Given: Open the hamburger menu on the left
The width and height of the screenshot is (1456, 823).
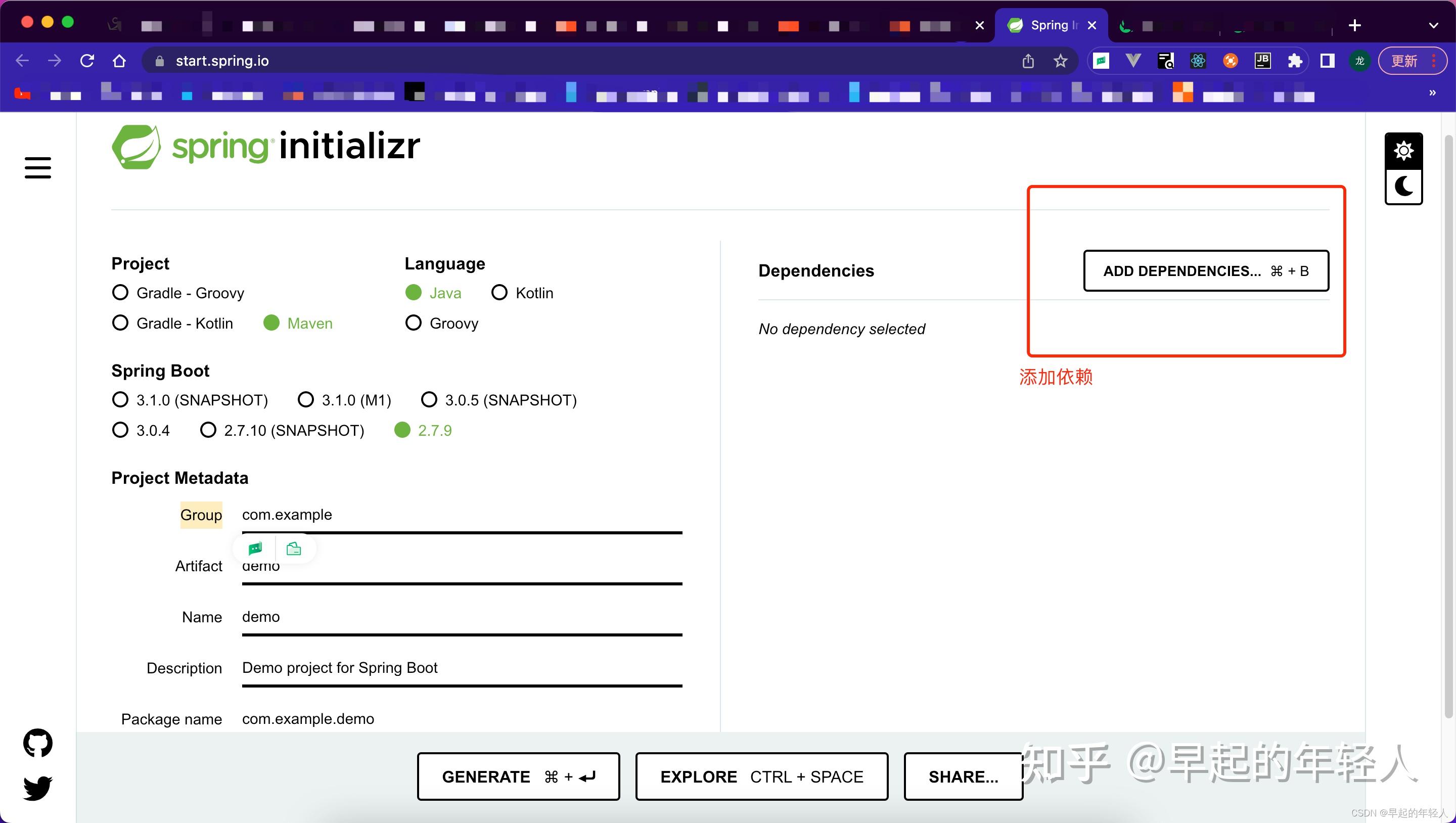Looking at the screenshot, I should coord(37,168).
